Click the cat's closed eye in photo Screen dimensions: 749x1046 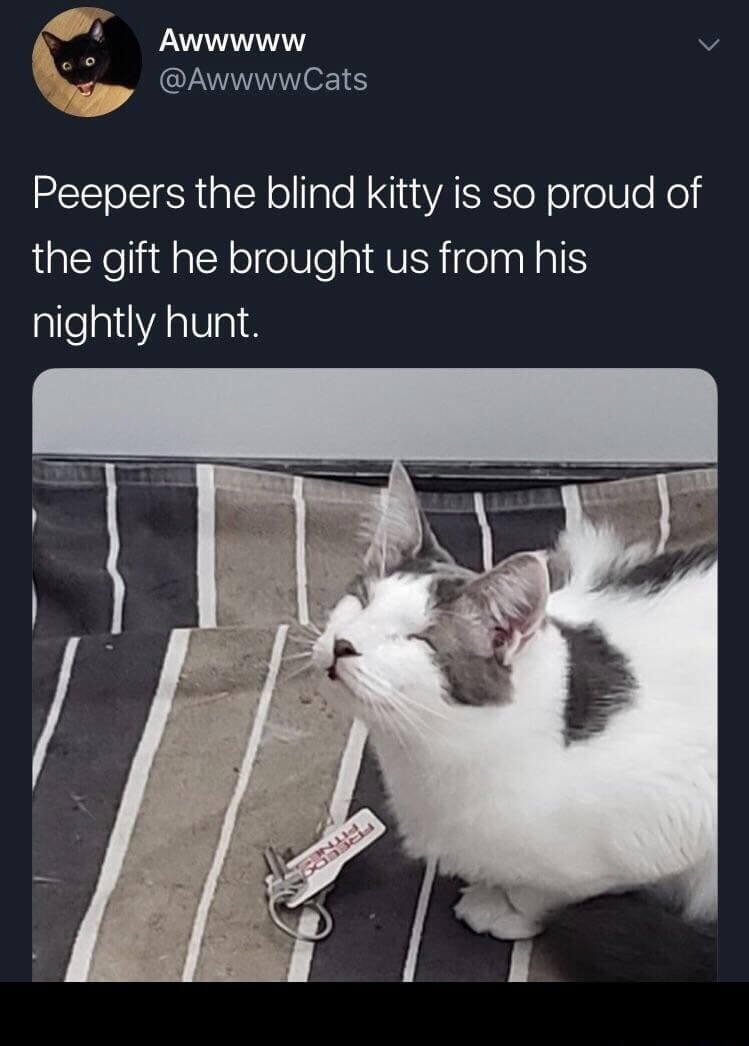pyautogui.click(x=423, y=640)
